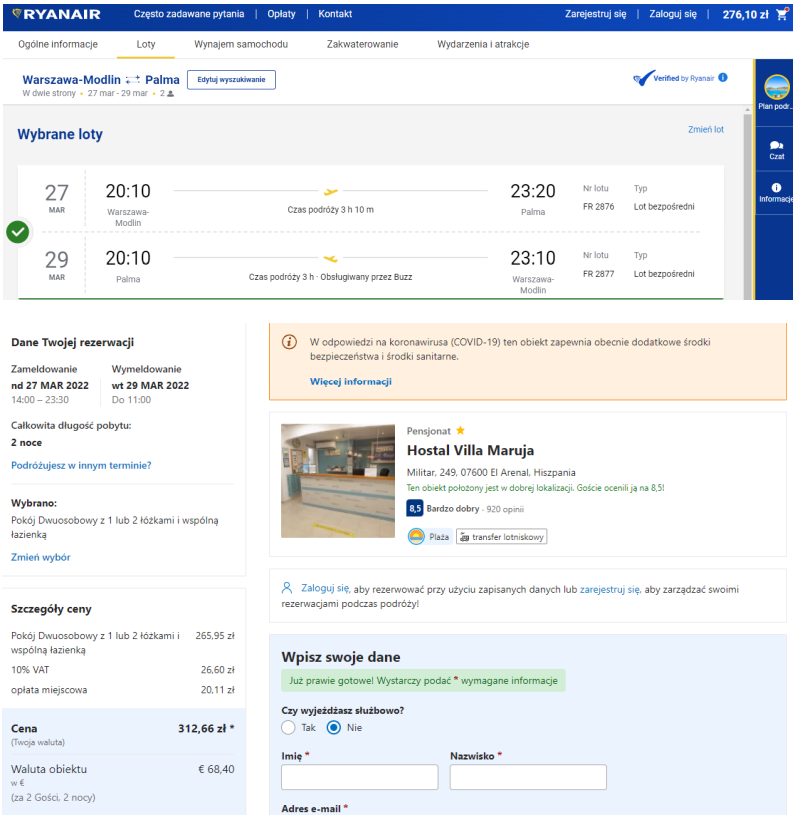
Task: Click the Zaloguj się link in booking form
Action: coord(325,588)
